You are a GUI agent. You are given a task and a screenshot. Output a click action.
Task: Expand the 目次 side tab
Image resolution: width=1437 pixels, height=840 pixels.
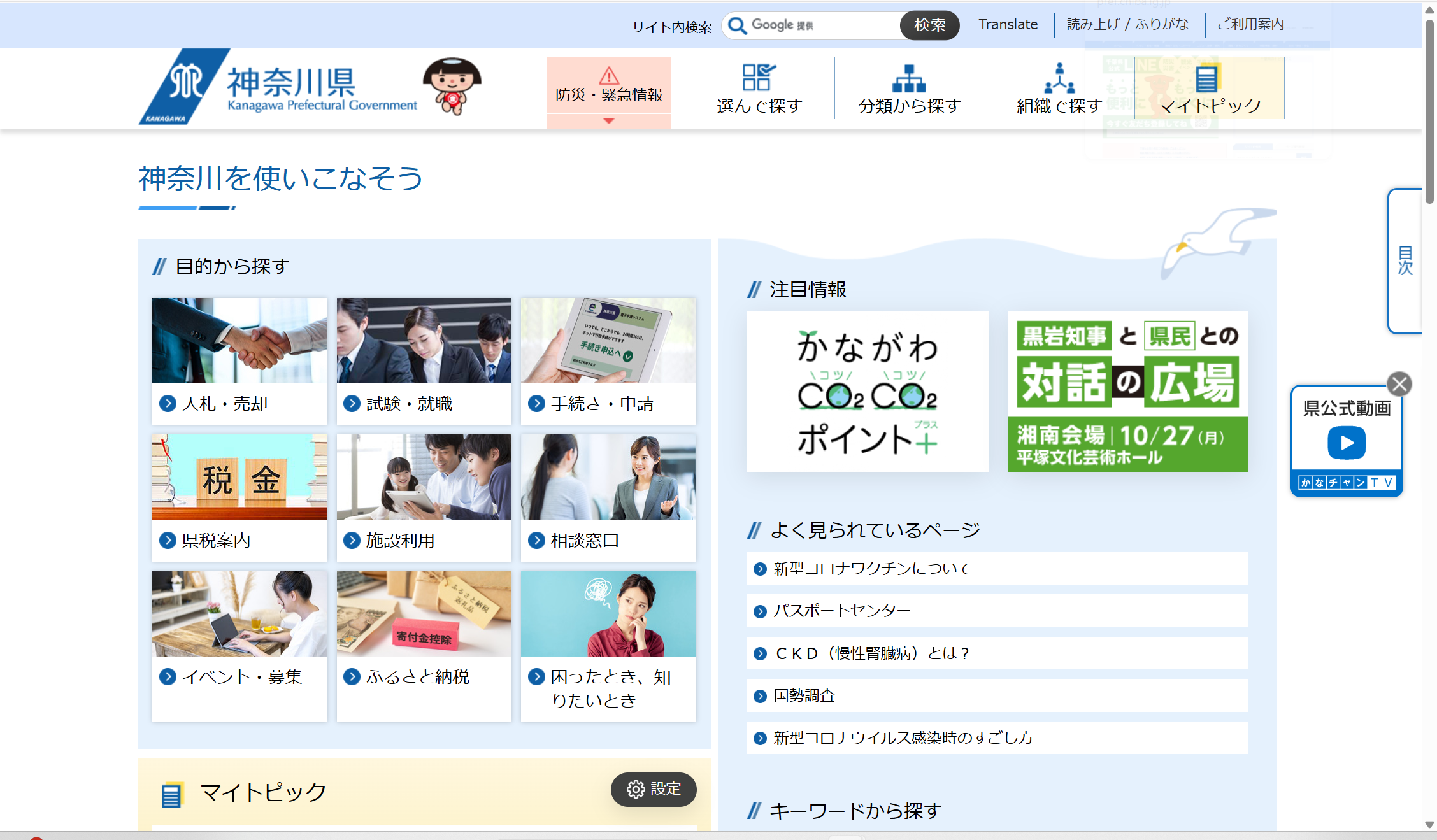[1405, 260]
